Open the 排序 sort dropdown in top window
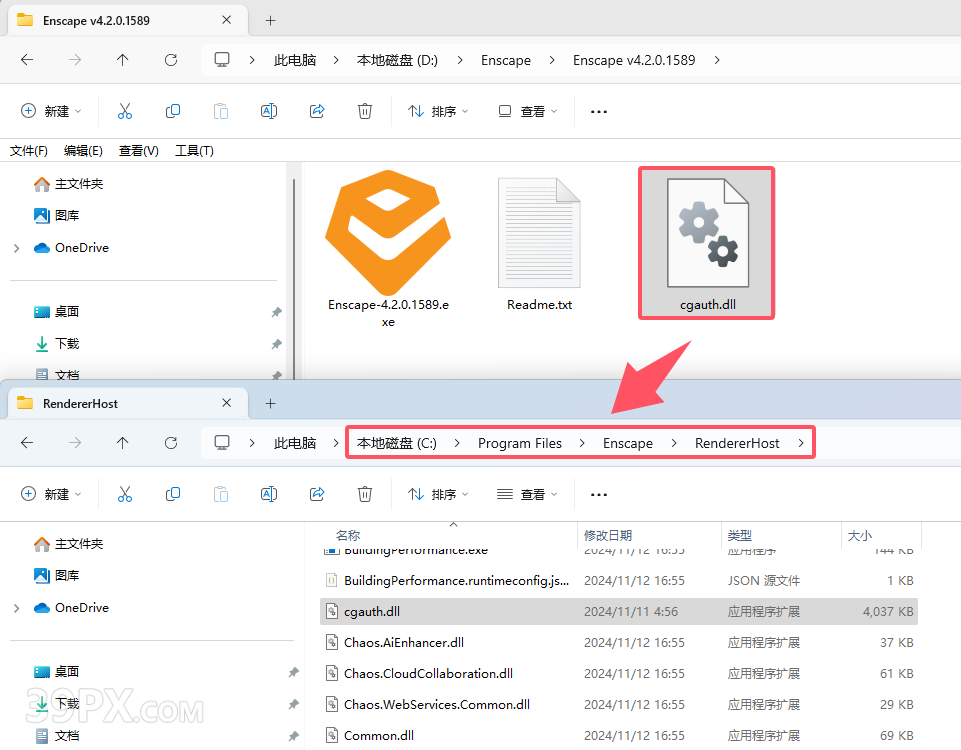The width and height of the screenshot is (961, 750). pos(438,111)
